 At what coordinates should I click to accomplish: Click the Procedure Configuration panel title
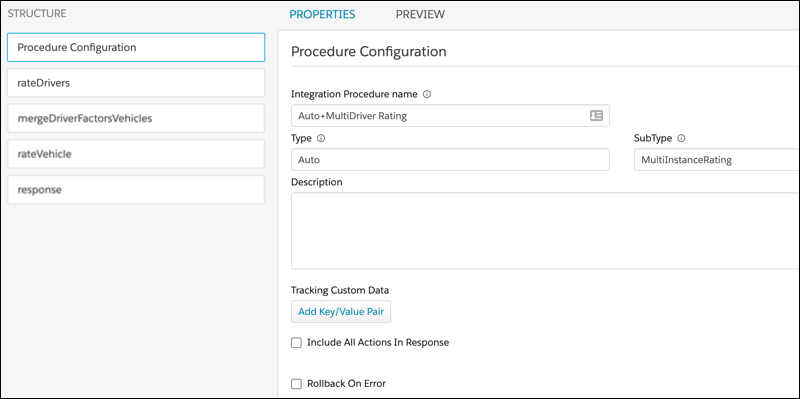pos(368,52)
